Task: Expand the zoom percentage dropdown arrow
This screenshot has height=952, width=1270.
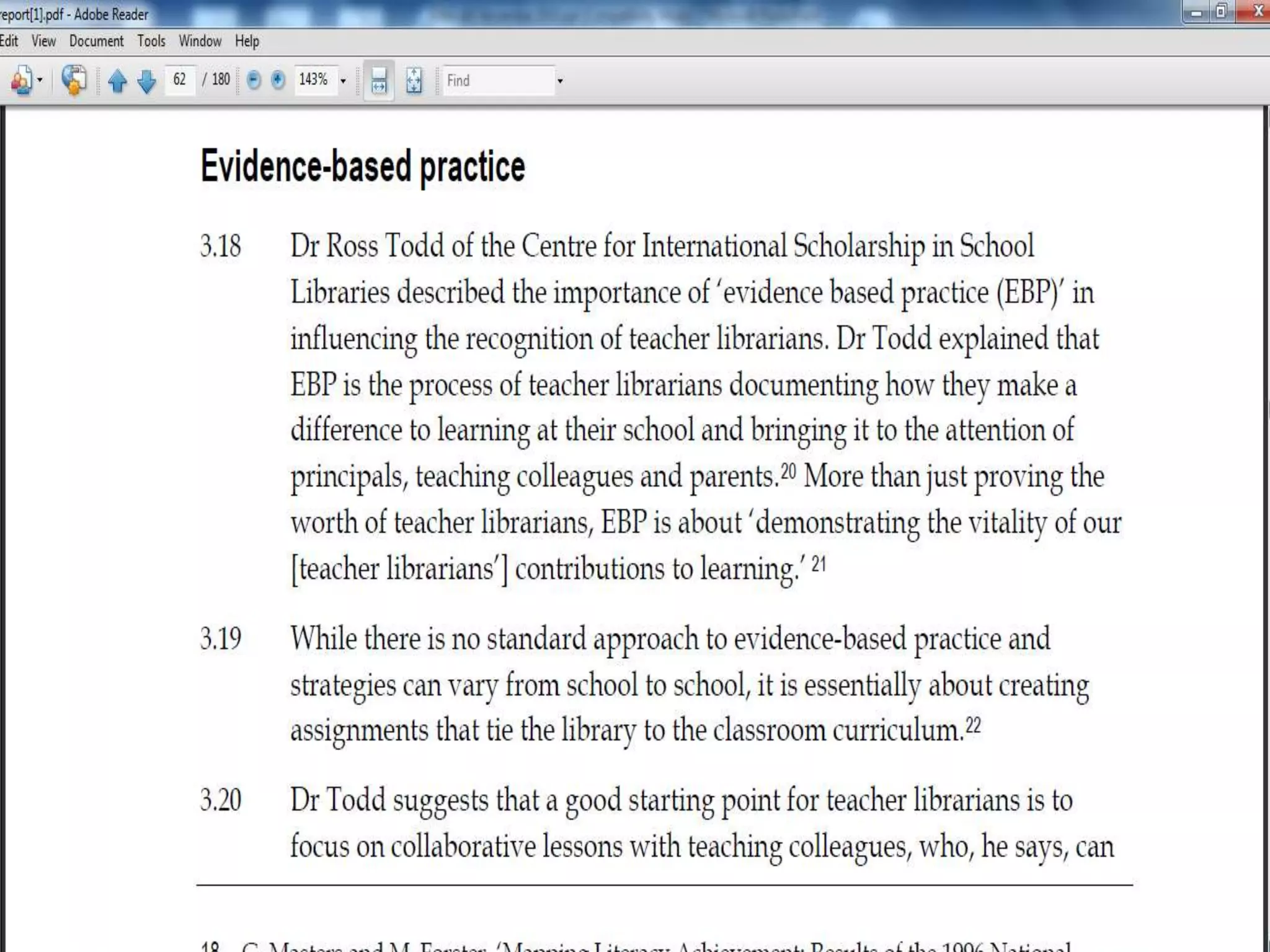Action: point(343,81)
